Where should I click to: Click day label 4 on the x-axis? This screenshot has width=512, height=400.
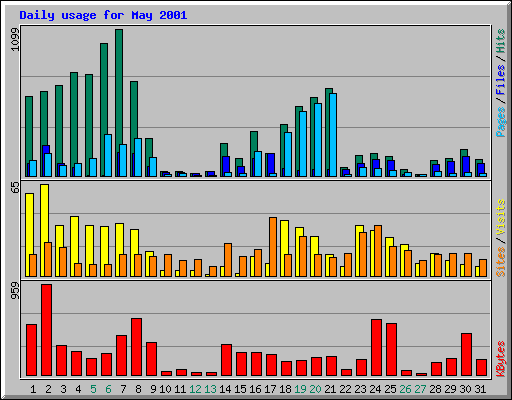78,389
